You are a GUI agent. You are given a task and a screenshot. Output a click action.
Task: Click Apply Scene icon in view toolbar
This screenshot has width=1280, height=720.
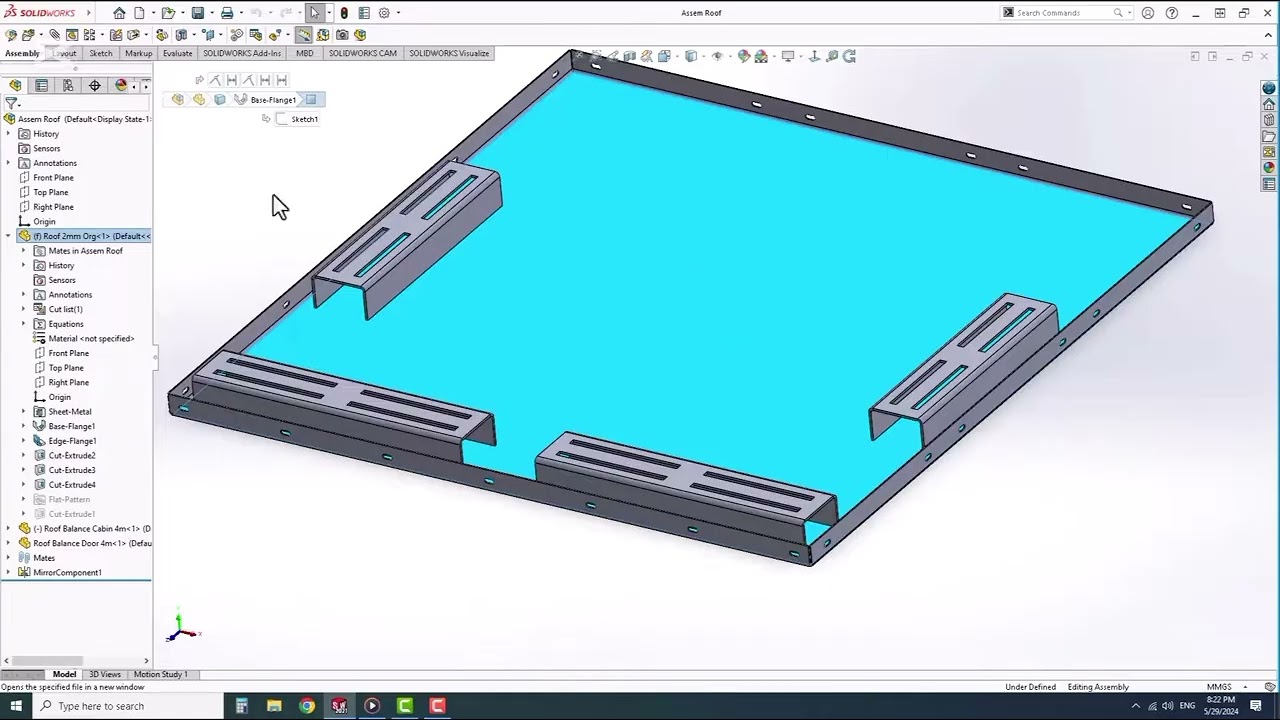click(761, 57)
